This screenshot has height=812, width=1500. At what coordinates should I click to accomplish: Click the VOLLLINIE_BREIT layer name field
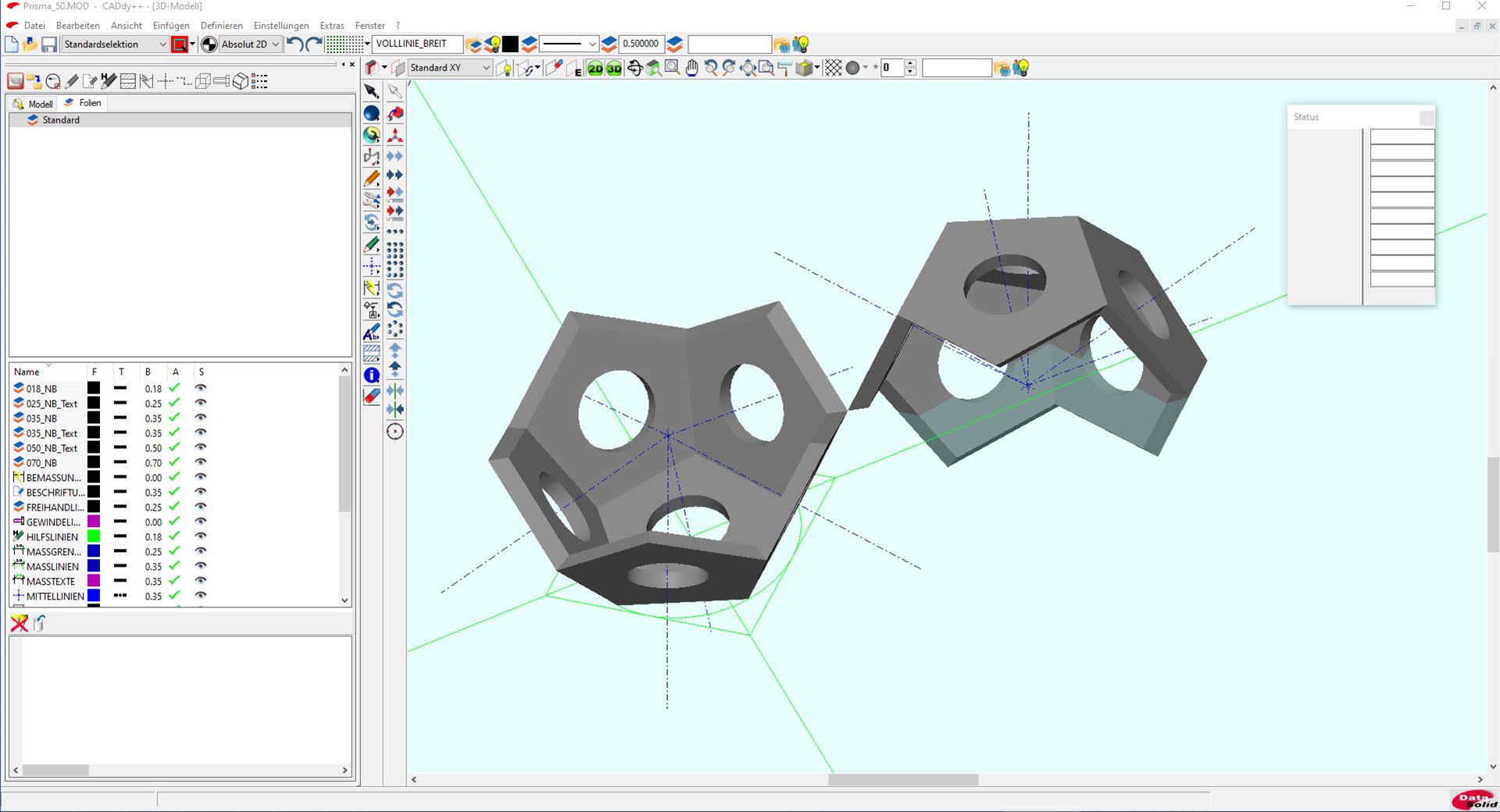pos(417,44)
